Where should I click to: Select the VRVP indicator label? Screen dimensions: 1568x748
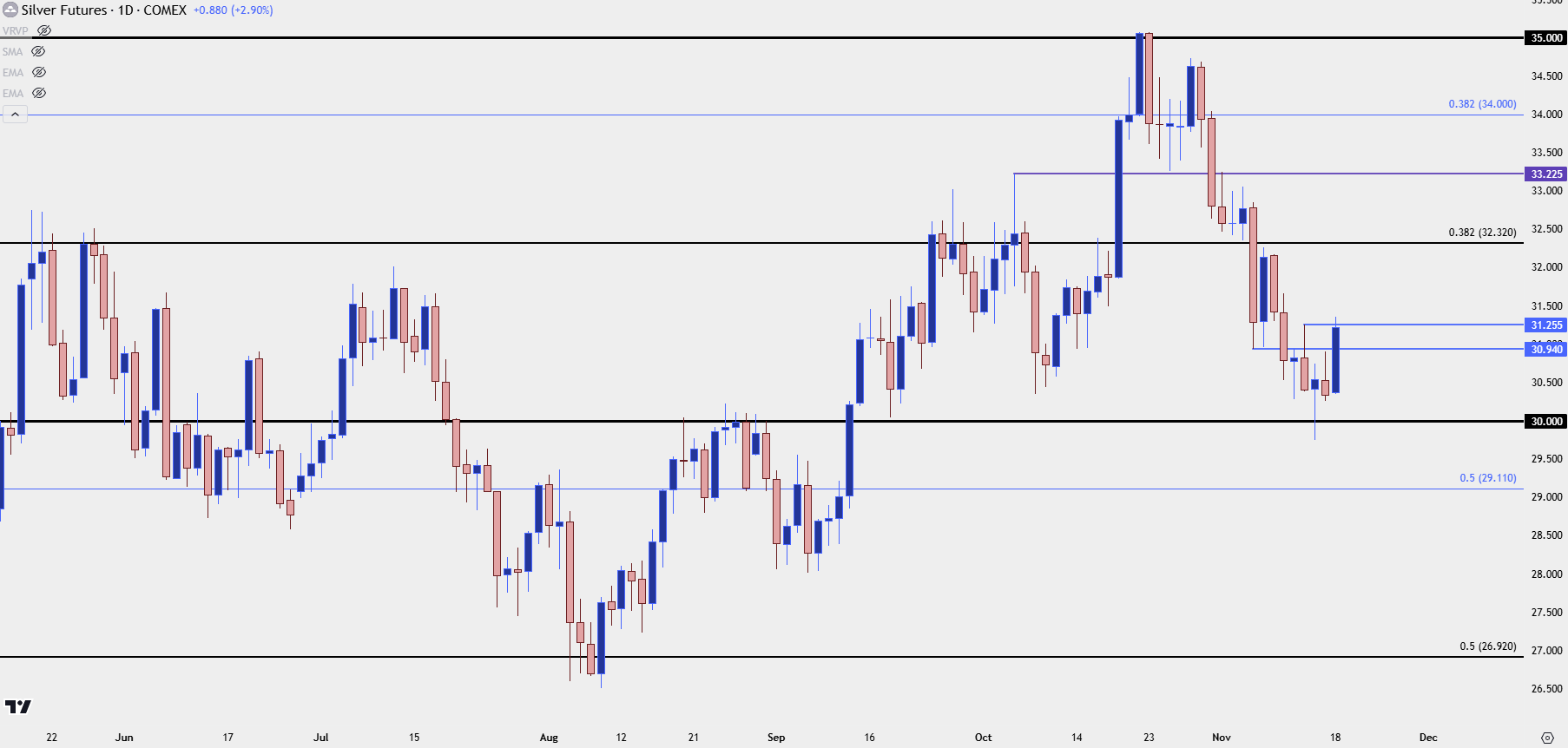(15, 30)
